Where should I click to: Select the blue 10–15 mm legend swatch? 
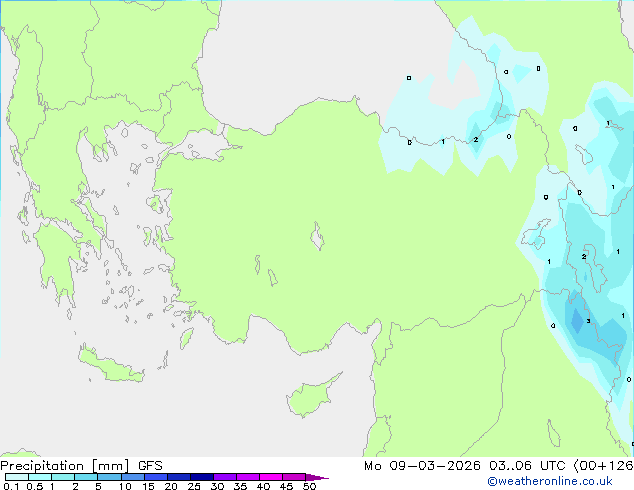[133, 477]
